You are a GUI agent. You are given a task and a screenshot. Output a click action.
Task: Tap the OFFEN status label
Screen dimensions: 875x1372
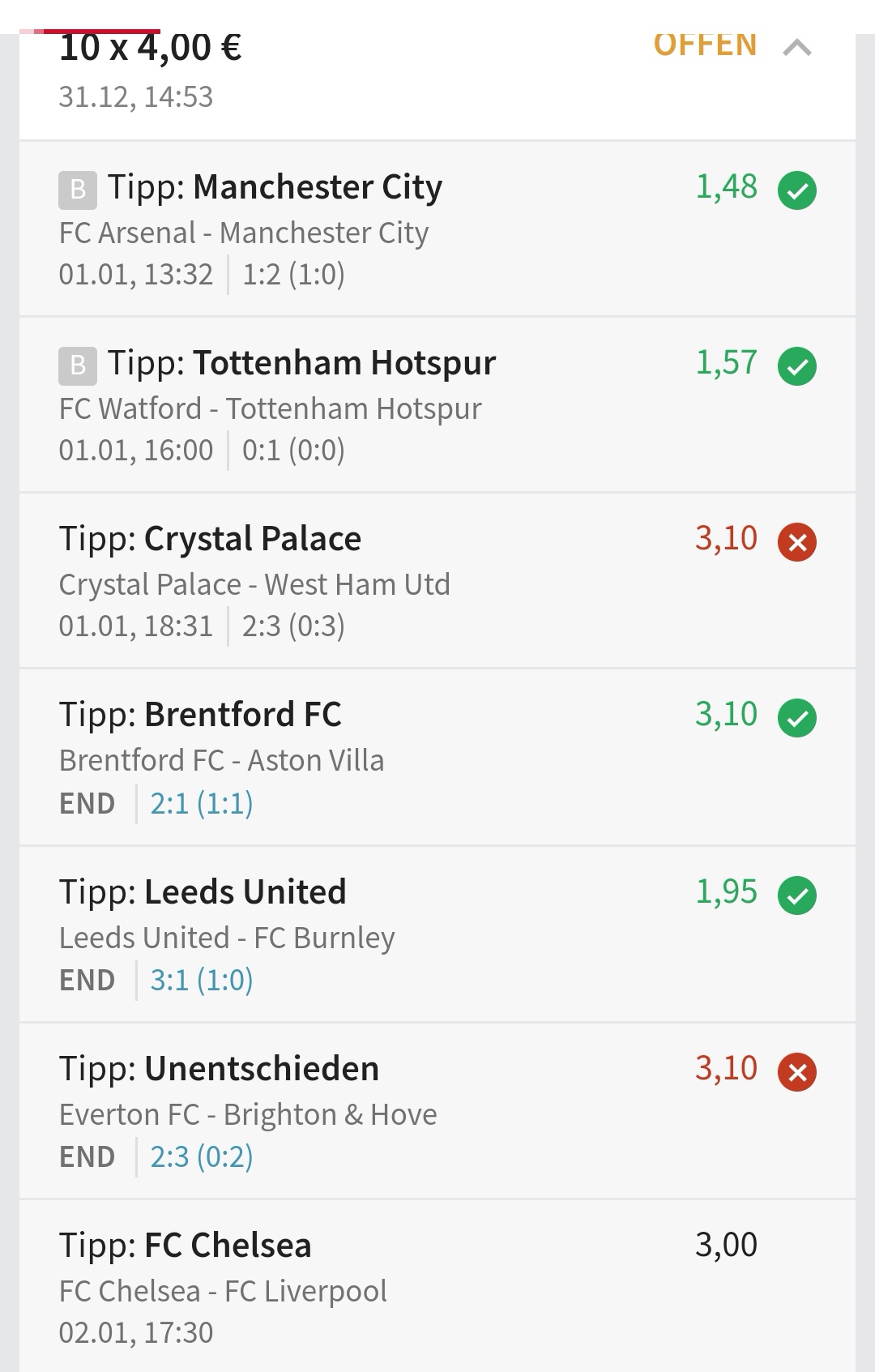point(705,46)
